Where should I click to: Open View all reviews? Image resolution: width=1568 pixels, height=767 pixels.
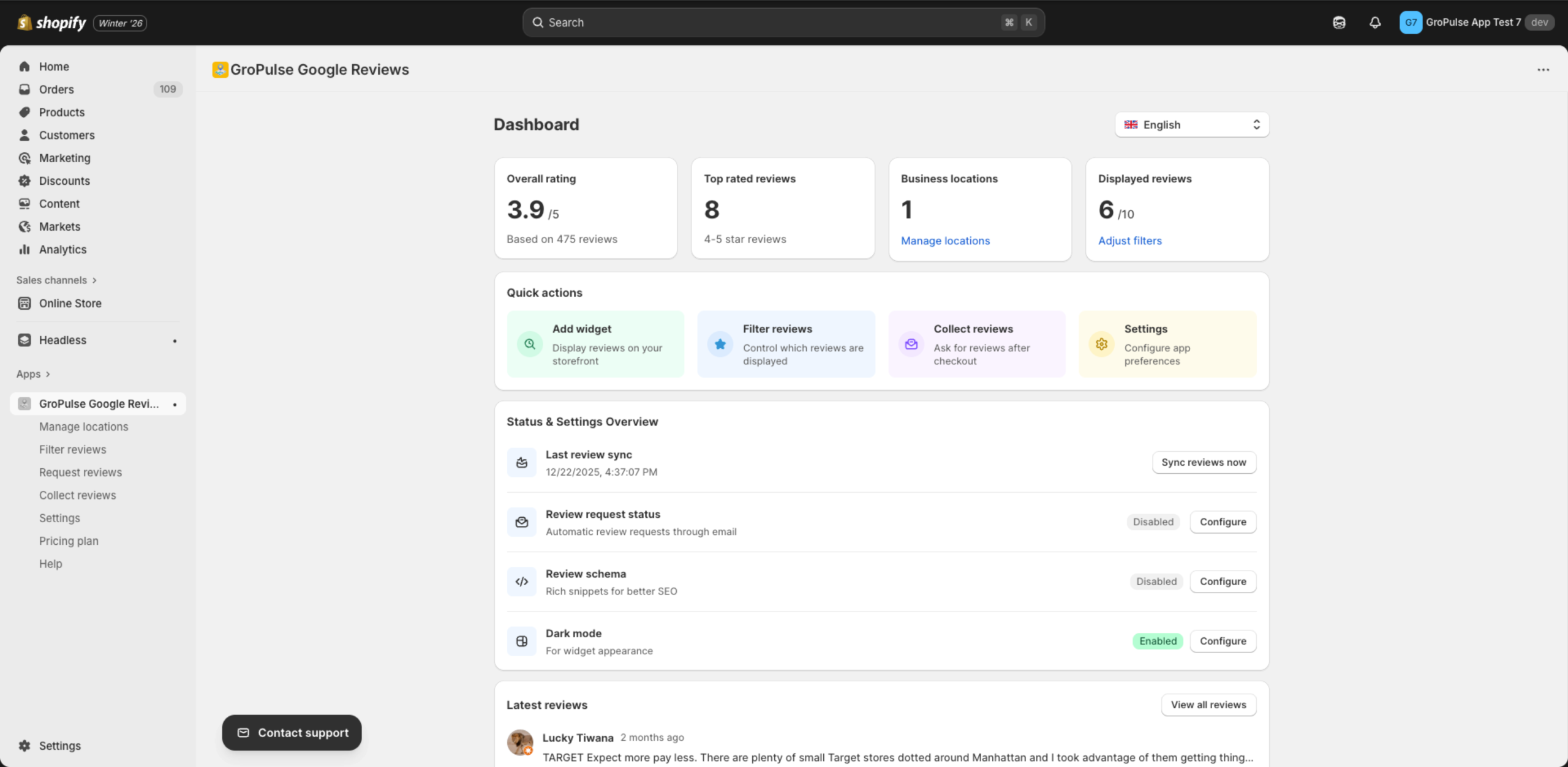tap(1208, 705)
